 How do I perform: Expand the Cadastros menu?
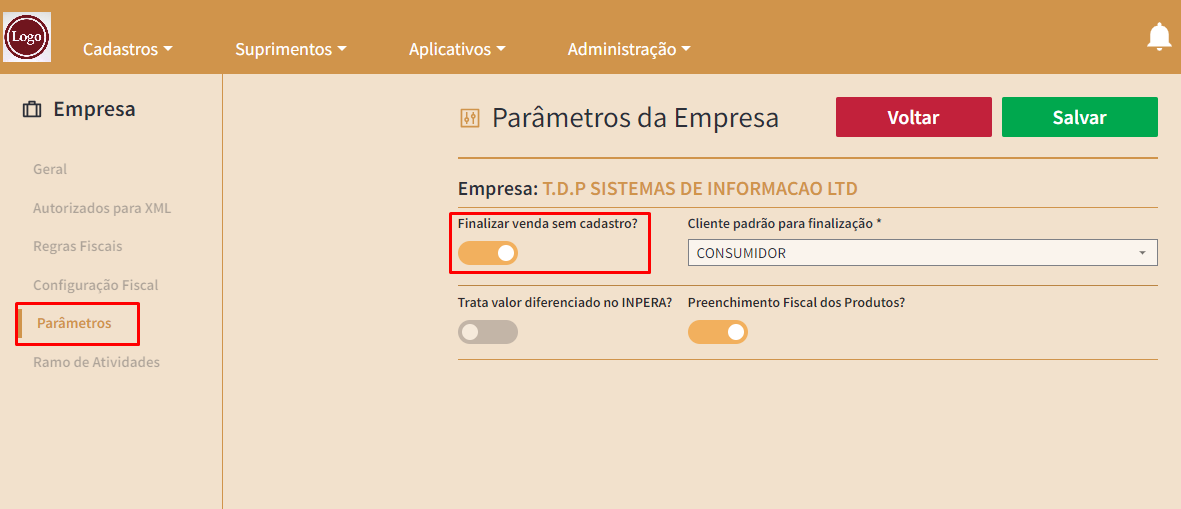[x=128, y=50]
